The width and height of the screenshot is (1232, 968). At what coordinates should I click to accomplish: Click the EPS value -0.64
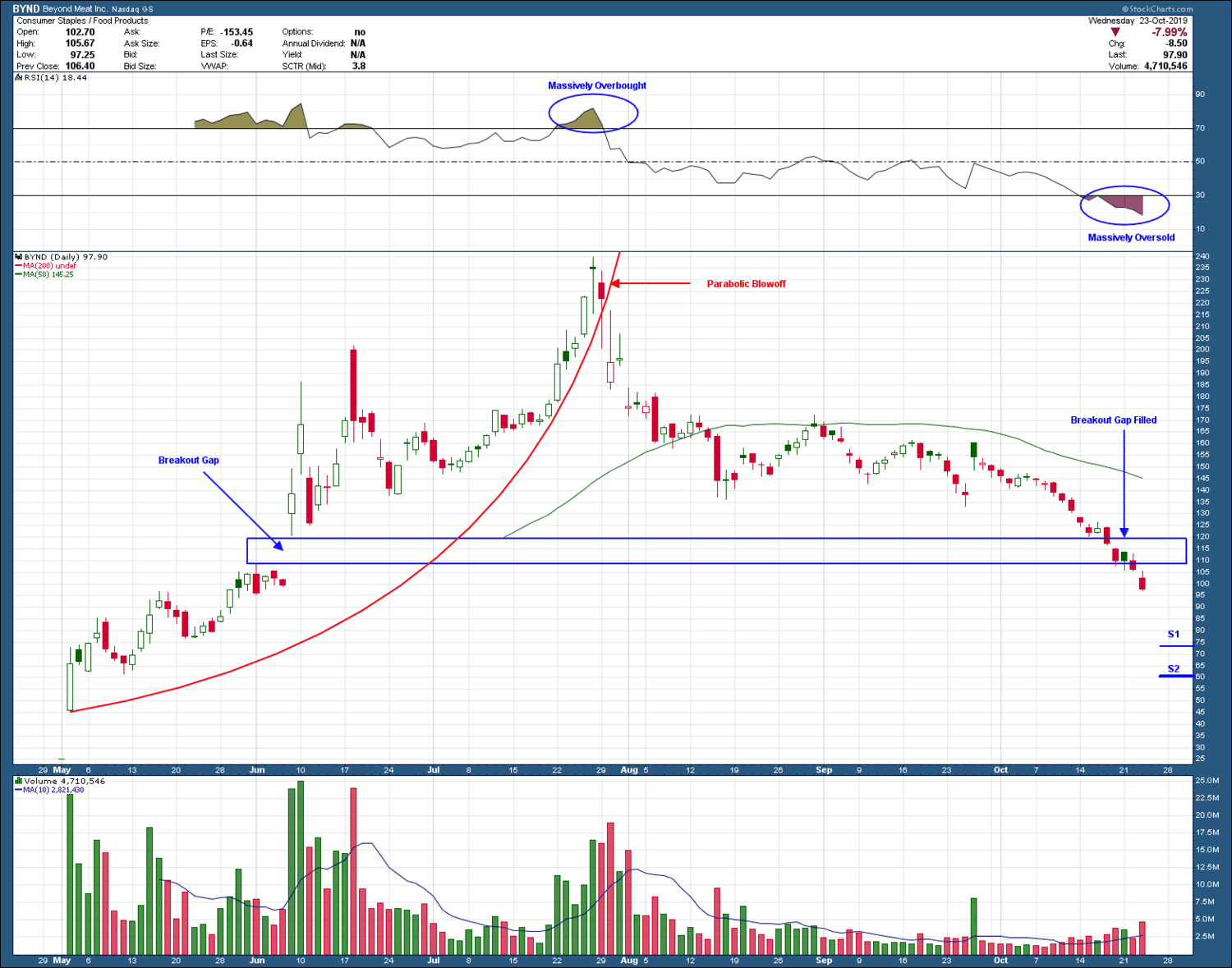click(241, 44)
